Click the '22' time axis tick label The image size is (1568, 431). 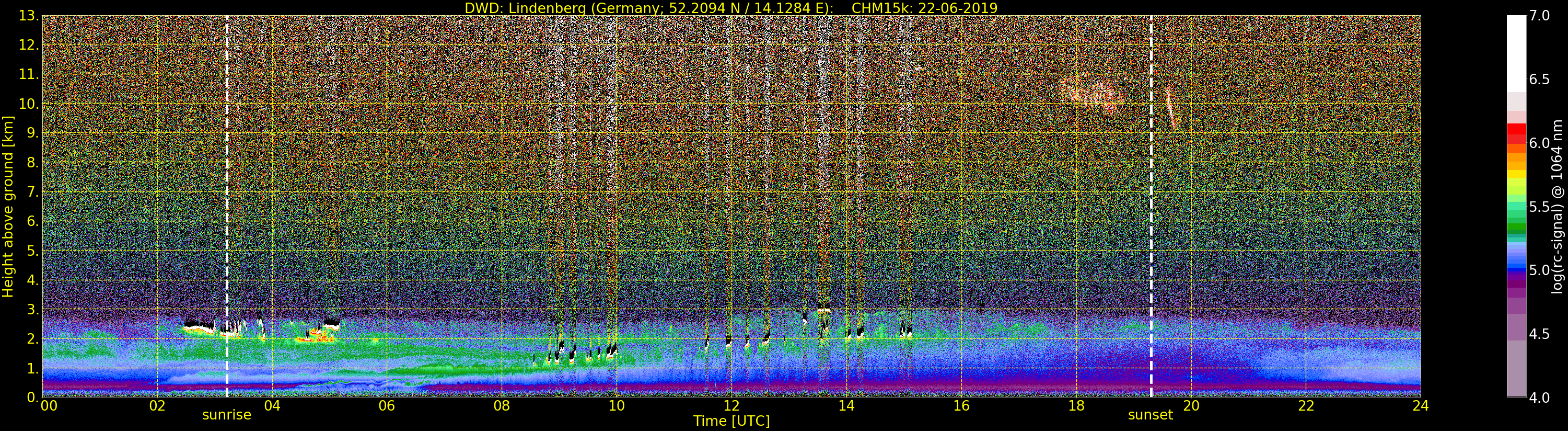click(x=1306, y=406)
